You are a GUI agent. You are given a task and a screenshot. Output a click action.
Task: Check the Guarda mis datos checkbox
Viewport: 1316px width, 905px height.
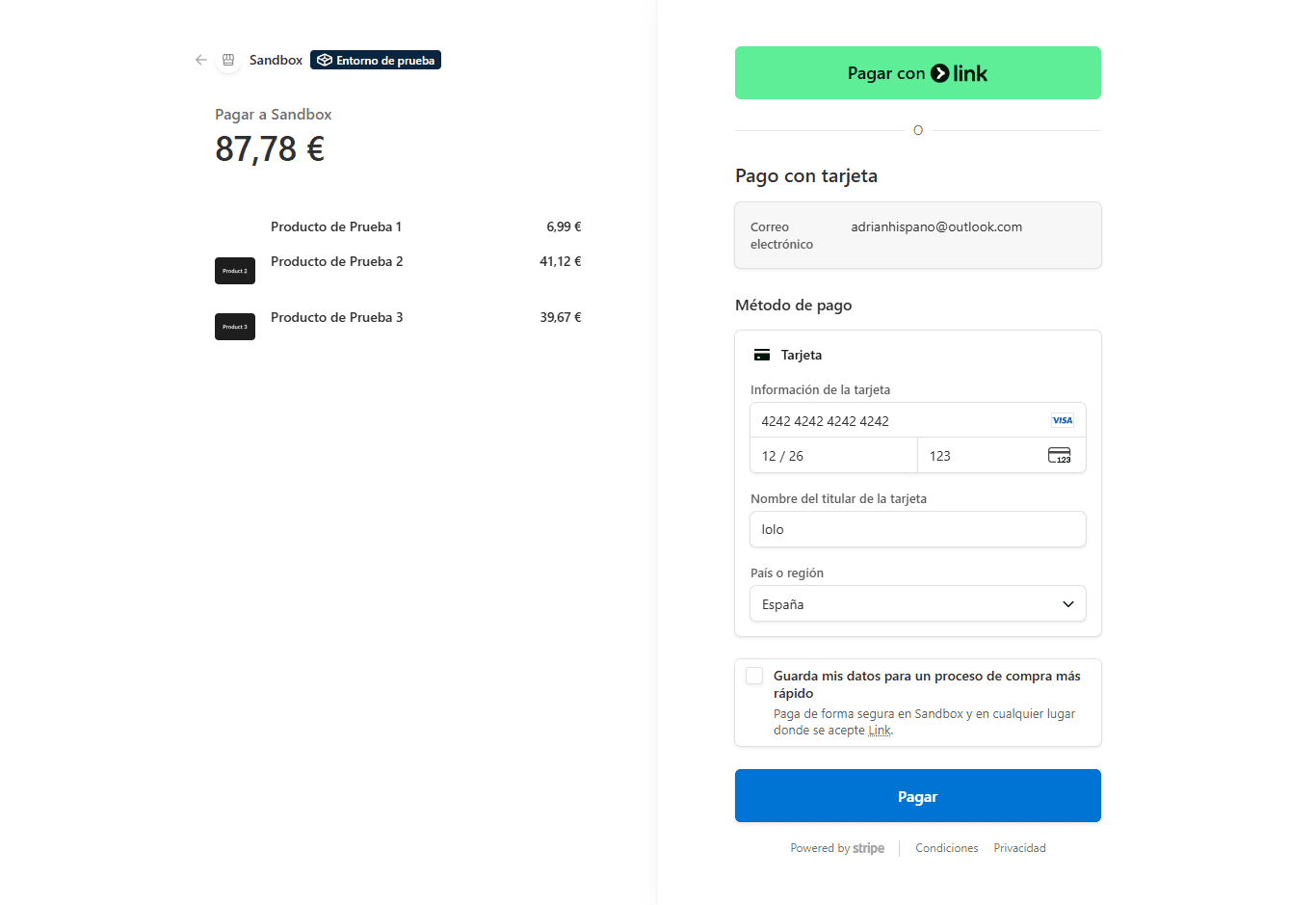click(x=754, y=676)
